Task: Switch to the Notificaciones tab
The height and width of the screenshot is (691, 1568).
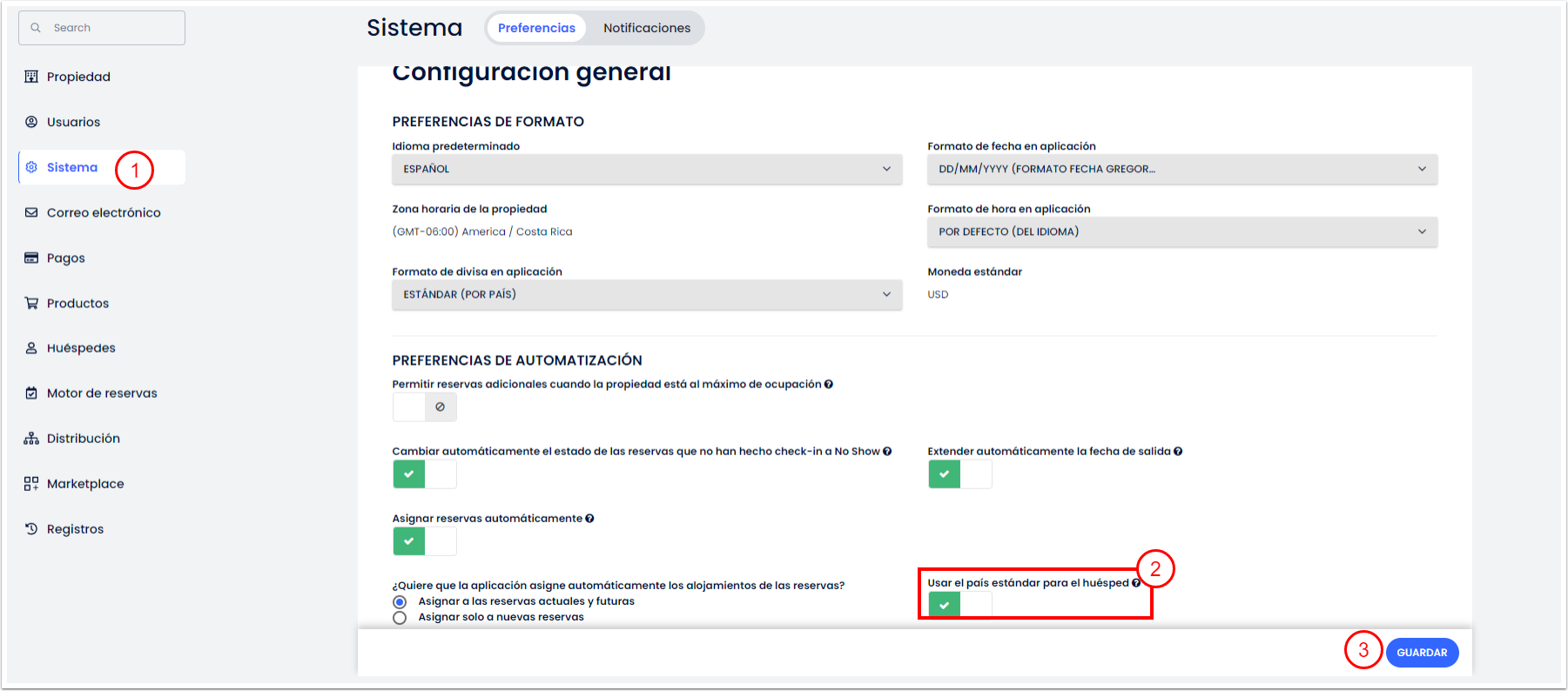Action: click(646, 28)
